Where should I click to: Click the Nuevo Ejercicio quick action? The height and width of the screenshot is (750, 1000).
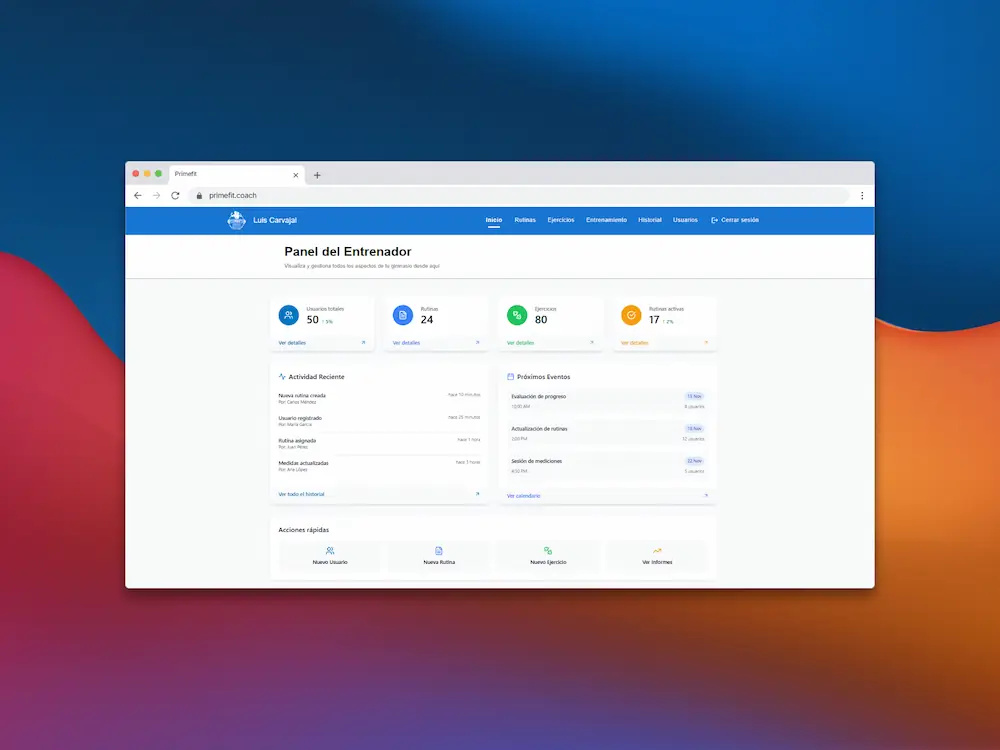tap(548, 555)
